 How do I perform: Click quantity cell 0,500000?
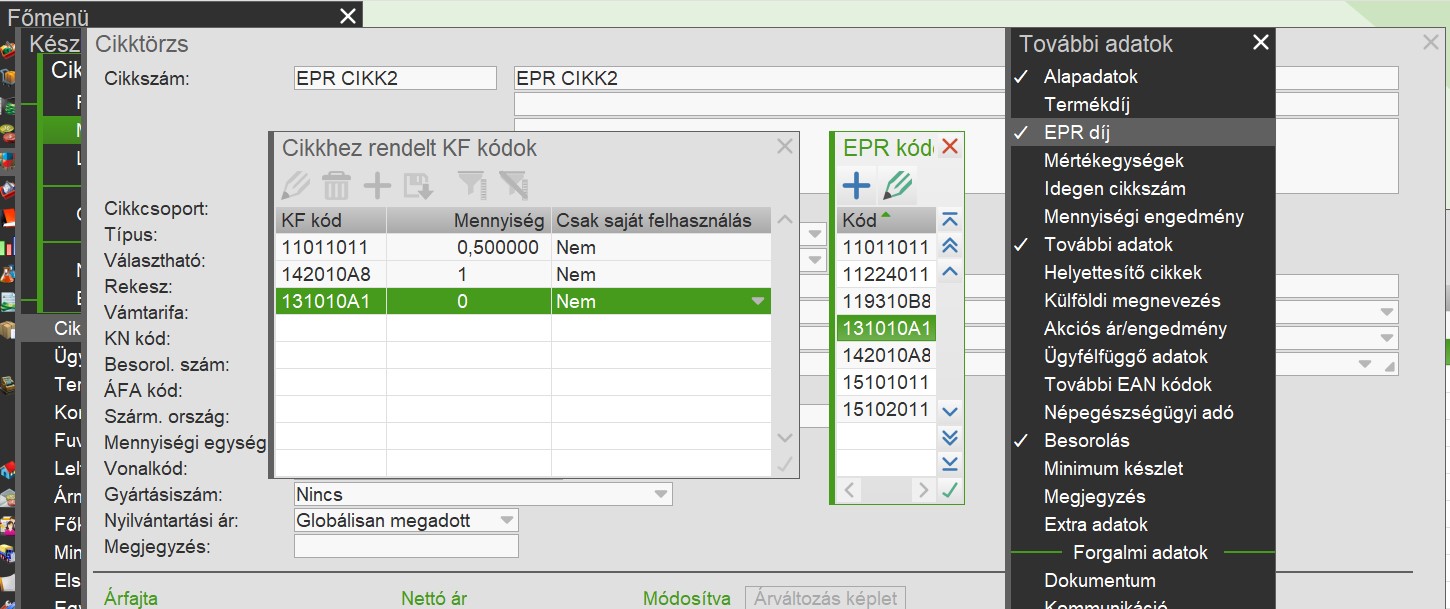(469, 247)
